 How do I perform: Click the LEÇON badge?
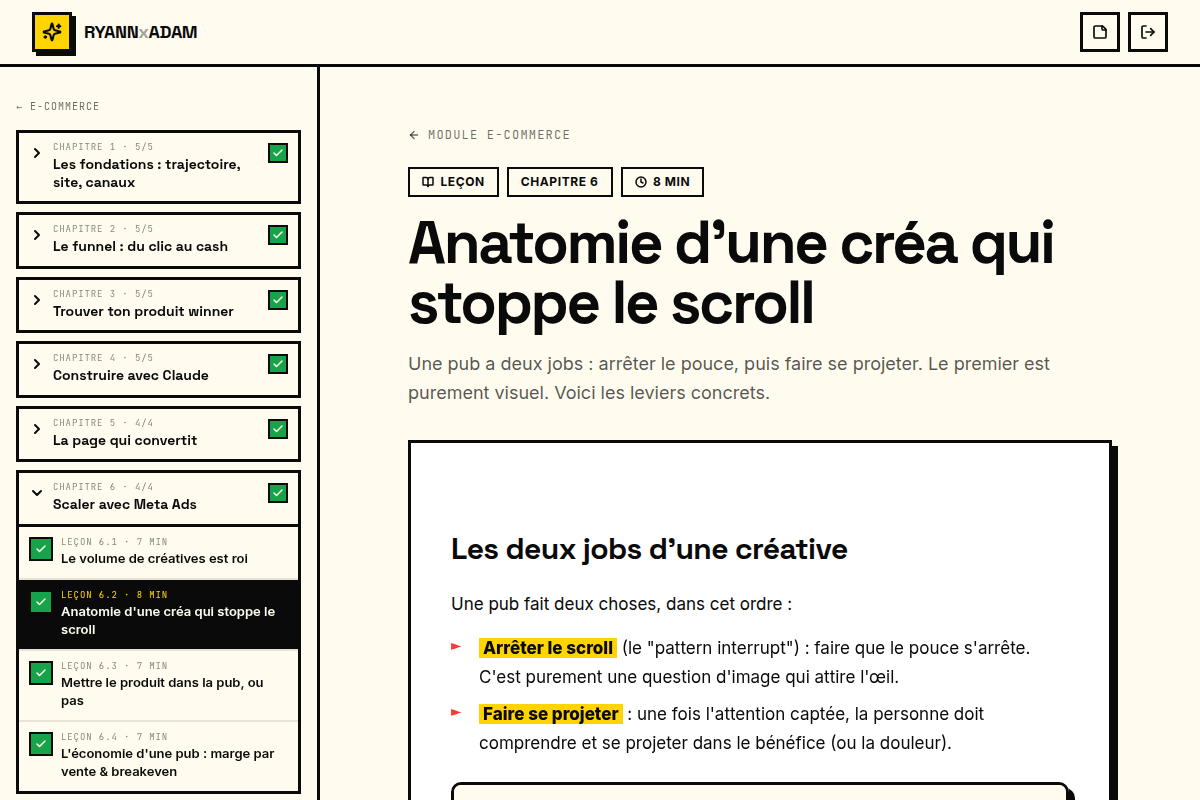point(453,182)
